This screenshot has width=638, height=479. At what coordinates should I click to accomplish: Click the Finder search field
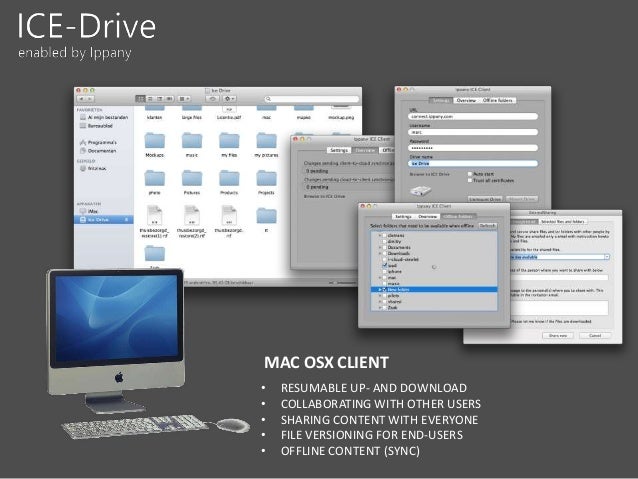311,99
